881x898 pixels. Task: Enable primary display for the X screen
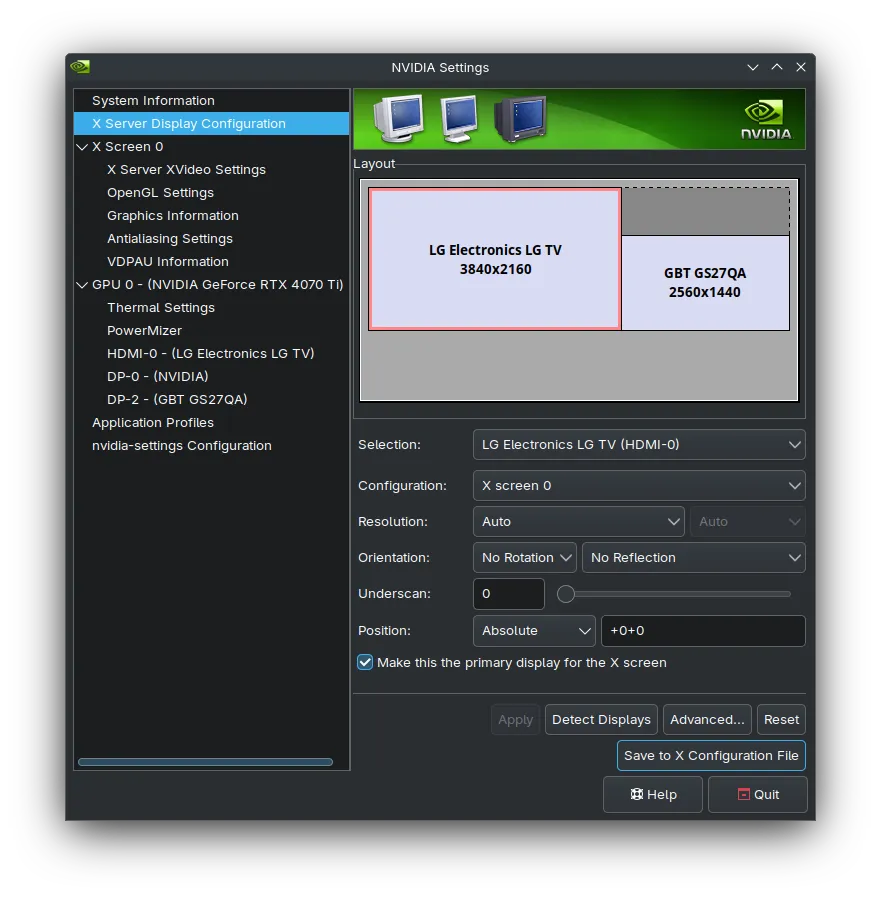tap(365, 662)
